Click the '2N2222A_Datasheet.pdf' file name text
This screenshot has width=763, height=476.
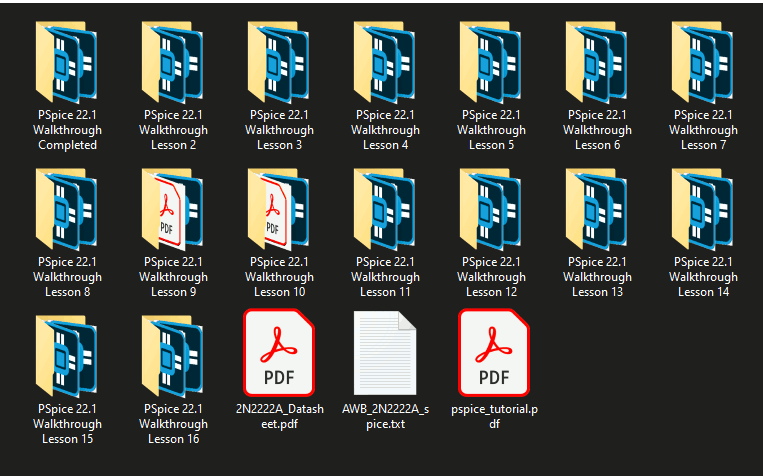[280, 417]
